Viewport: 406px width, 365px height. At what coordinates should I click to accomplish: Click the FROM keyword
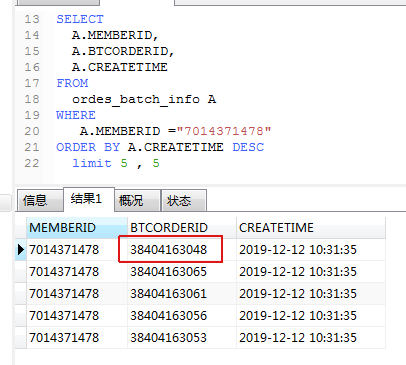(72, 83)
